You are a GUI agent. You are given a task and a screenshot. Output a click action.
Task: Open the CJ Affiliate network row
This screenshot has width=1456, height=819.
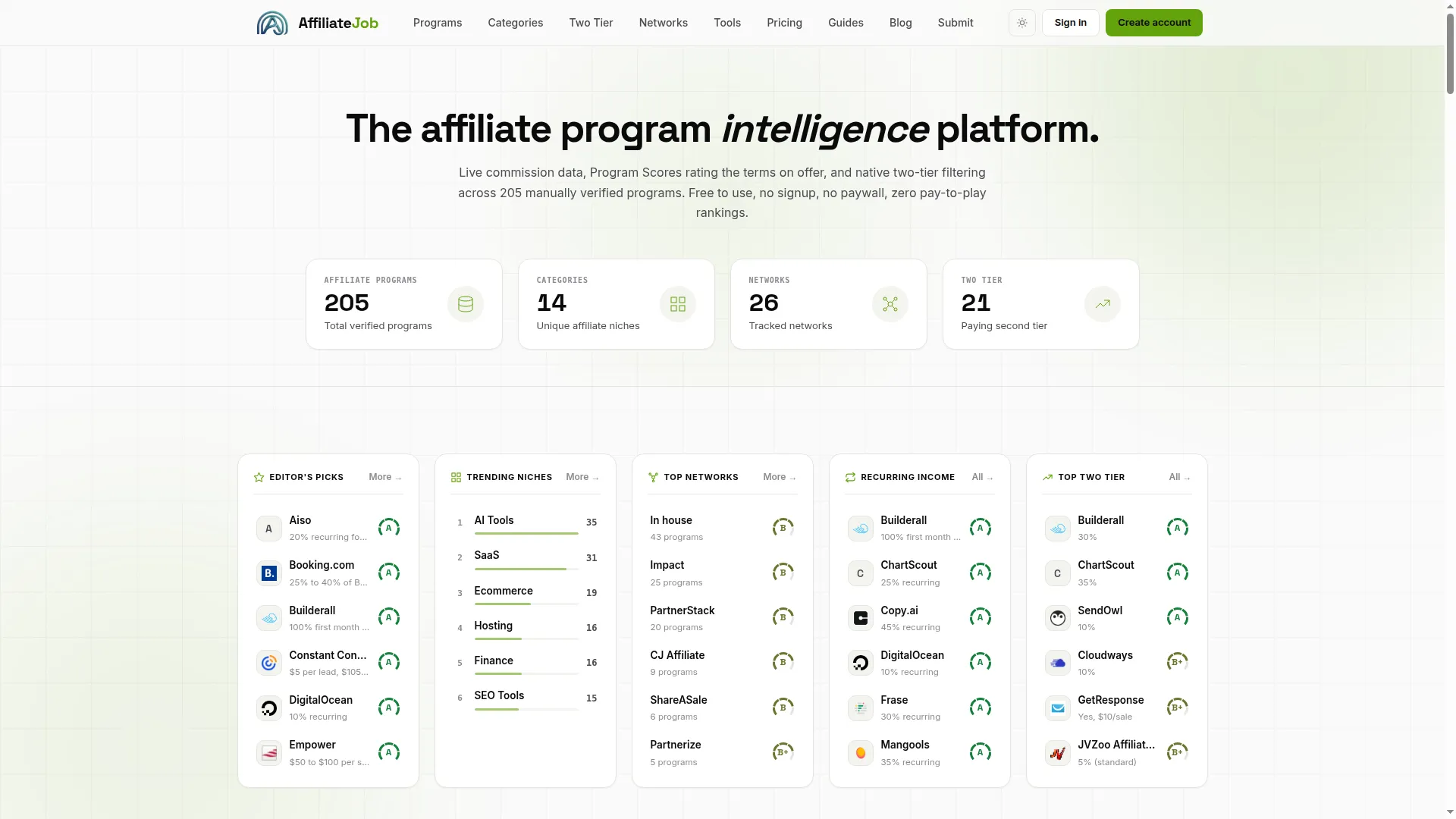click(x=722, y=663)
